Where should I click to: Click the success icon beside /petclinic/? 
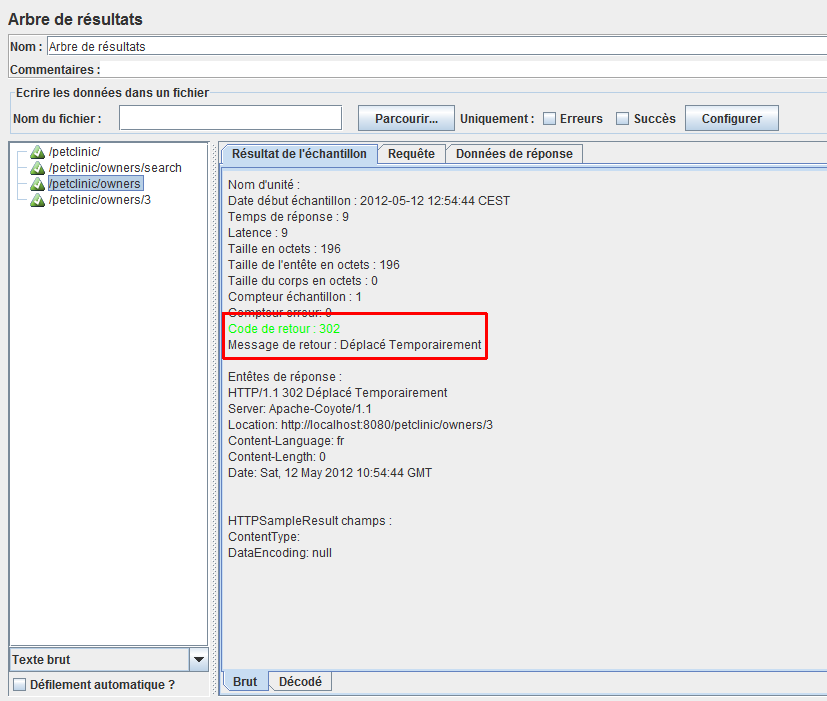[38, 152]
